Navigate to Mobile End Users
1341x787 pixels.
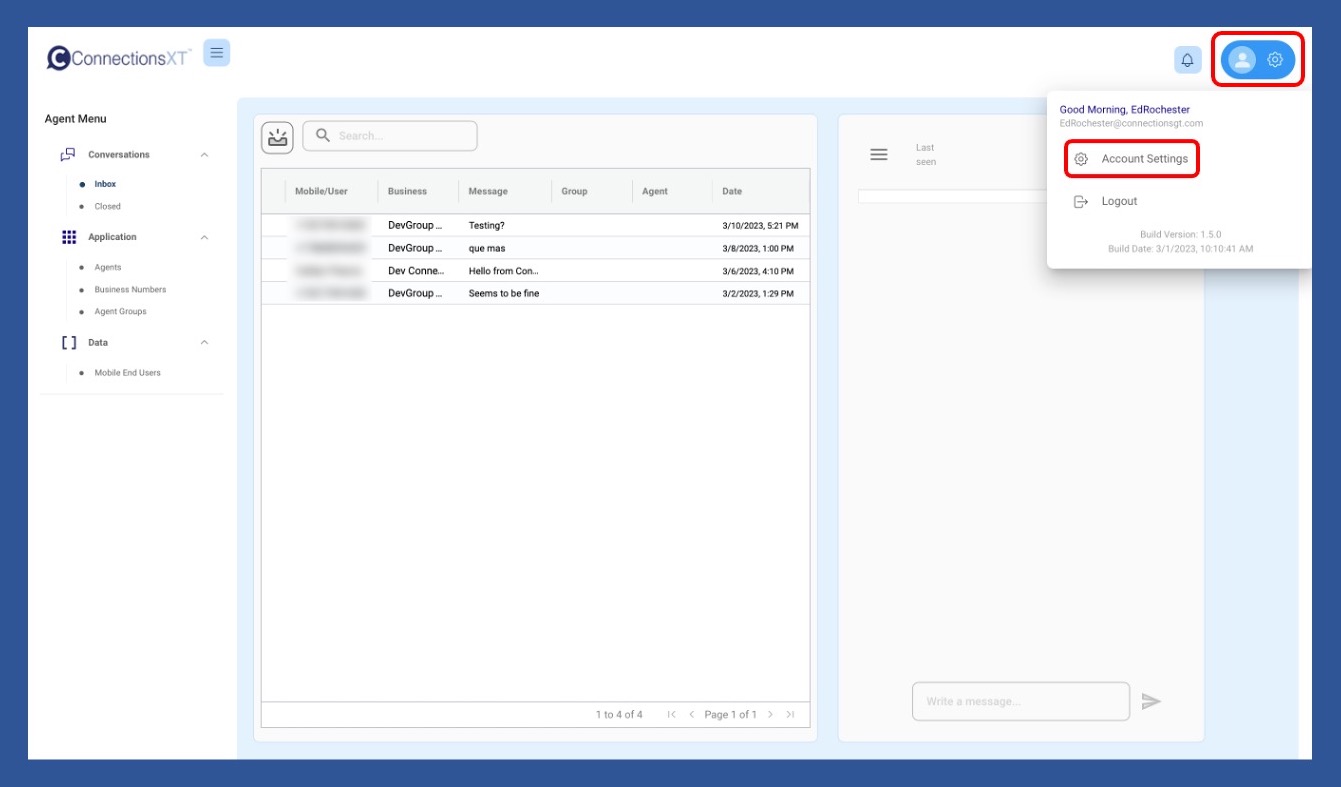(127, 373)
